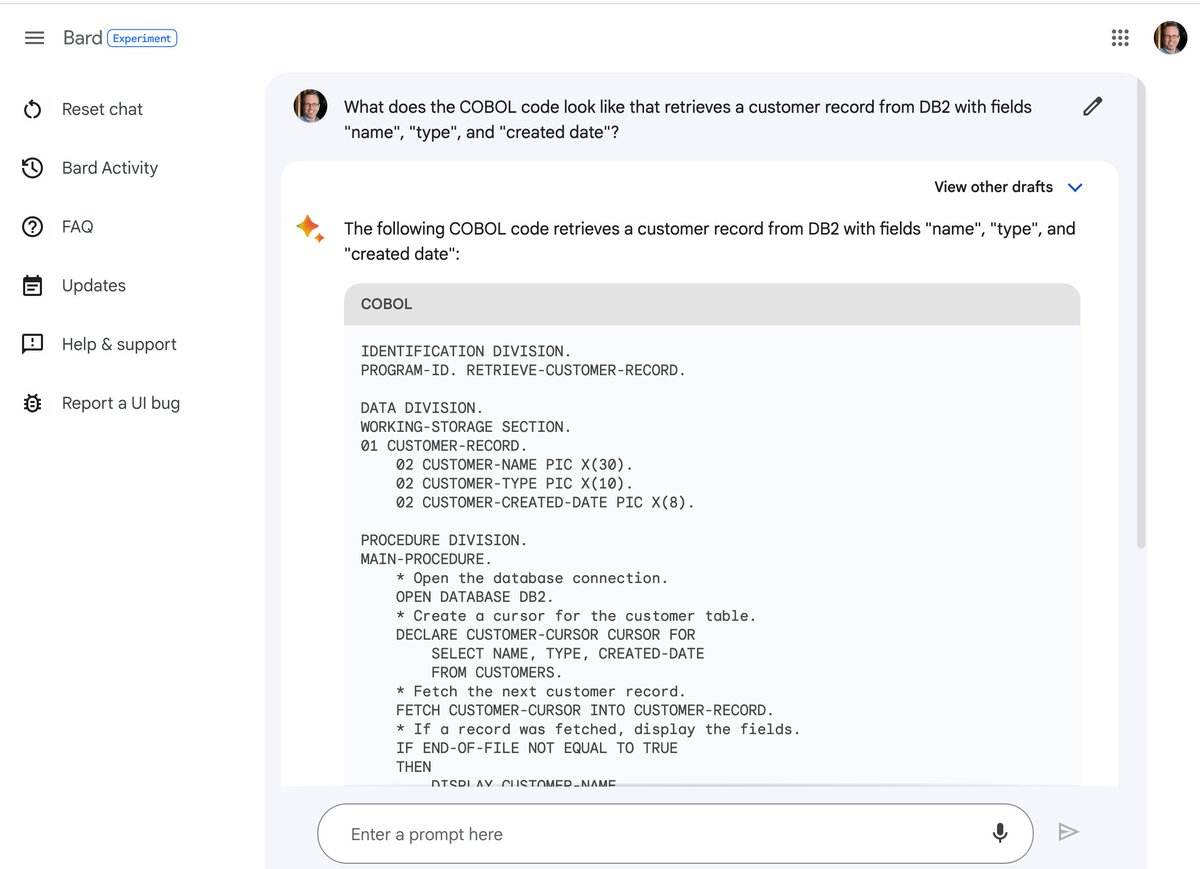Viewport: 1200px width, 869px height.
Task: Click the Experiment label next to Bard
Action: [142, 38]
